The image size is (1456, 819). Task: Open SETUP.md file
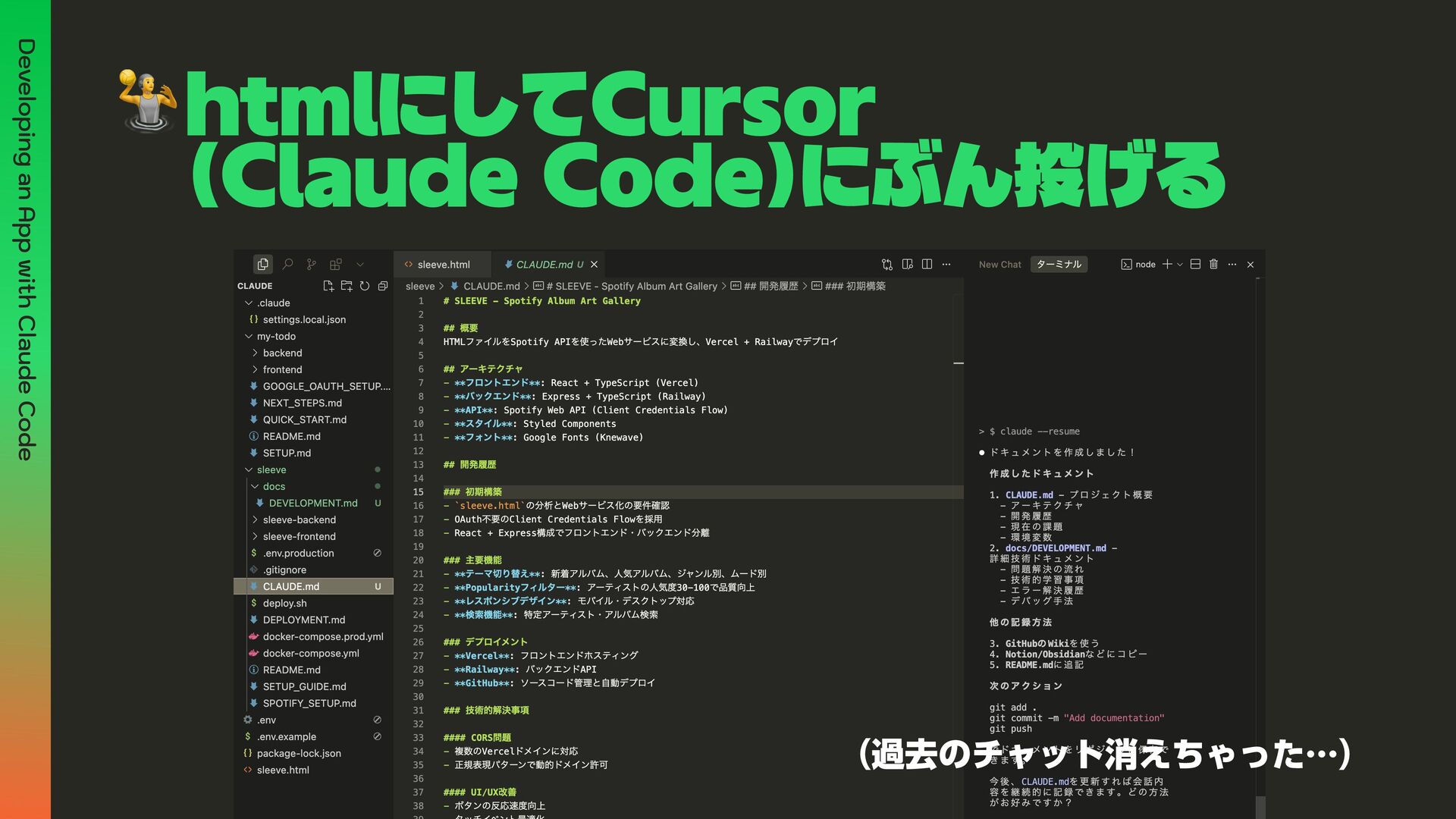314,453
